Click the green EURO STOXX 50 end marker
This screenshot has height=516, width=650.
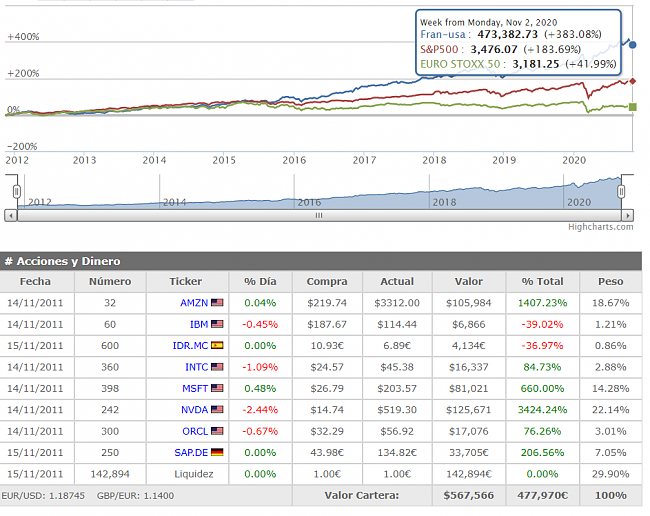pos(632,107)
